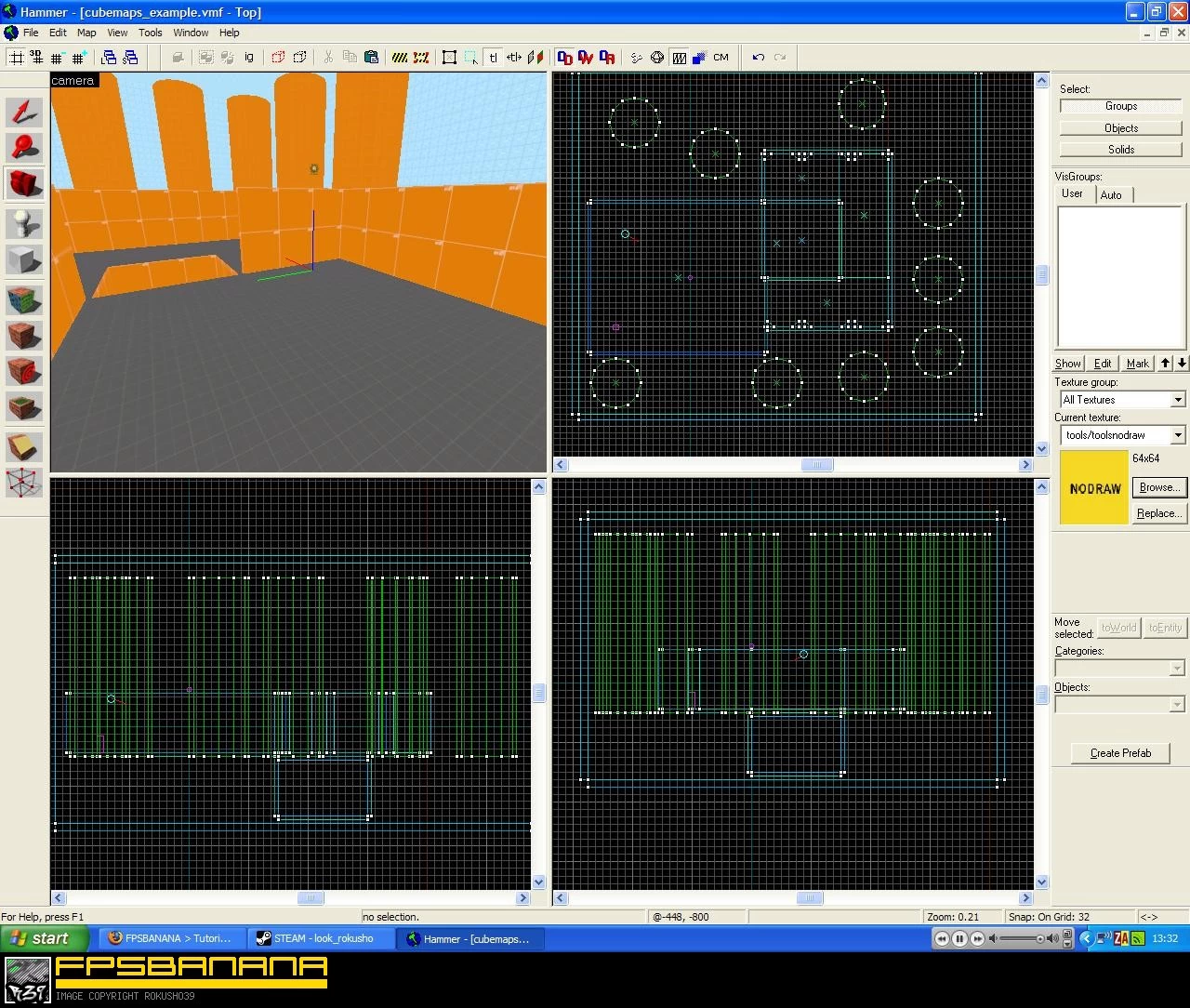Activate the Magnify tool
The image size is (1190, 1008).
click(24, 148)
